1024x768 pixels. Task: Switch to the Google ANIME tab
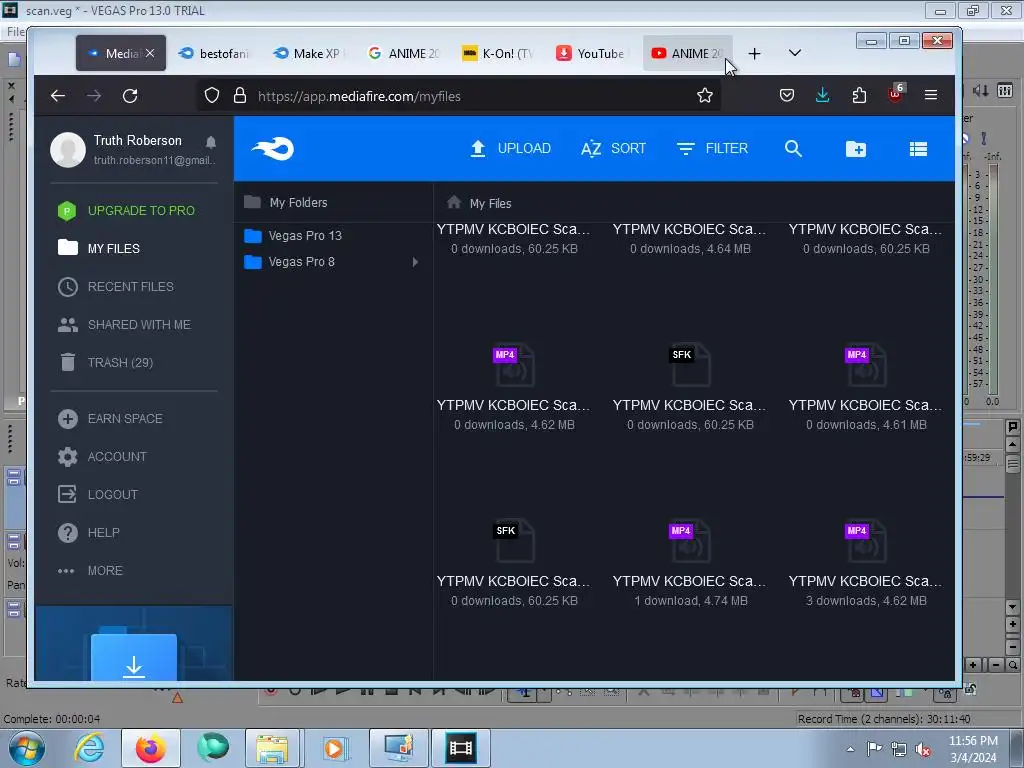pyautogui.click(x=404, y=54)
